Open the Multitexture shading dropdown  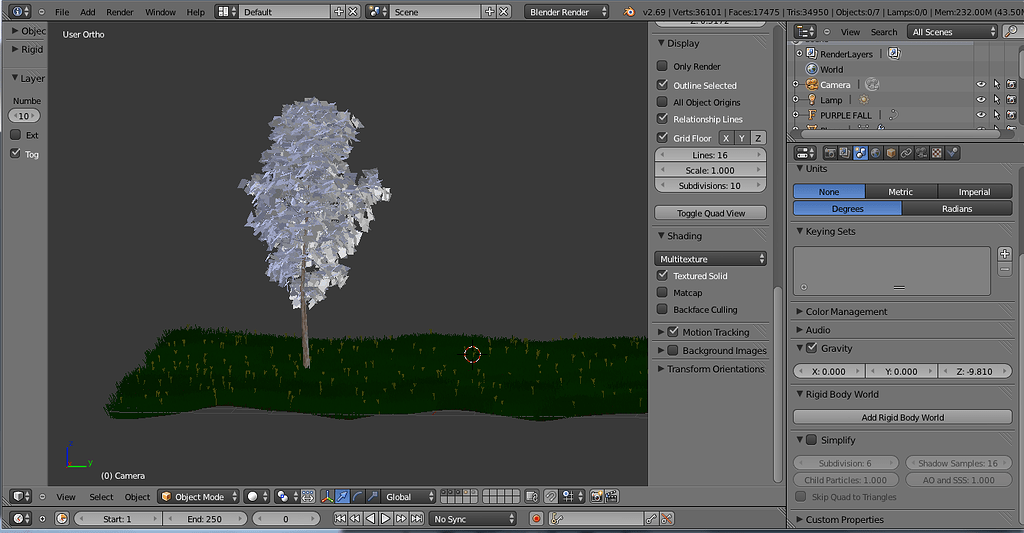coord(711,259)
